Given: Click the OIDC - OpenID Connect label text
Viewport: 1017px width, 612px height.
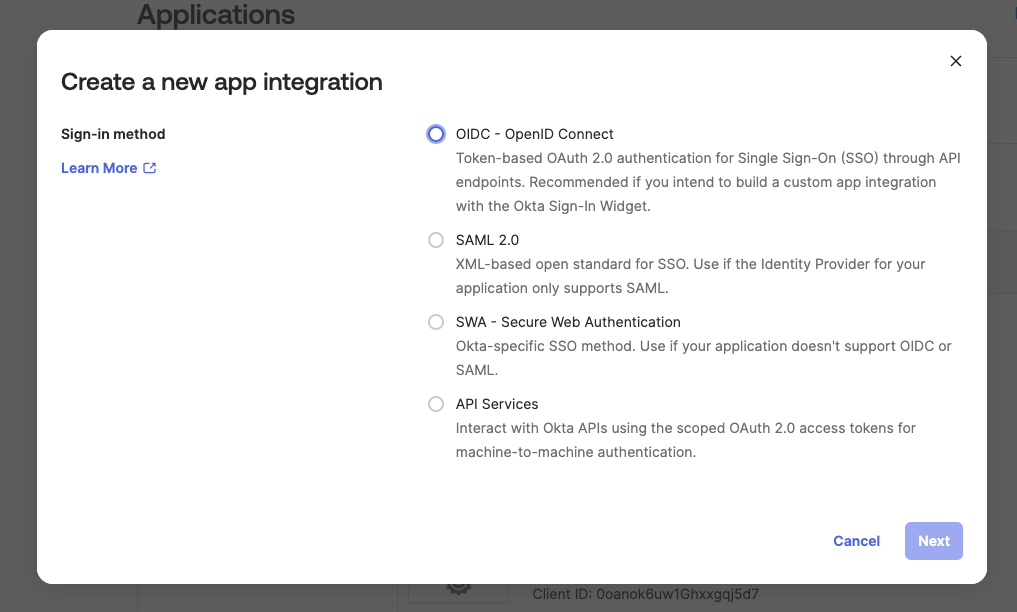Looking at the screenshot, I should tap(534, 134).
